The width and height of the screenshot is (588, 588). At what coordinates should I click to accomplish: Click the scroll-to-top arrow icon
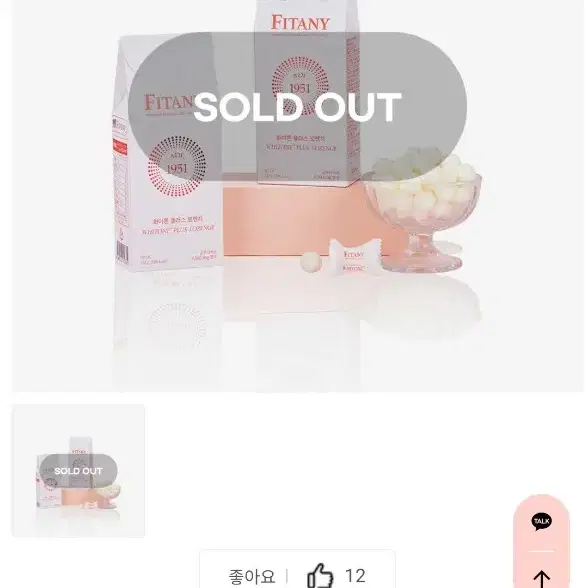click(x=542, y=579)
